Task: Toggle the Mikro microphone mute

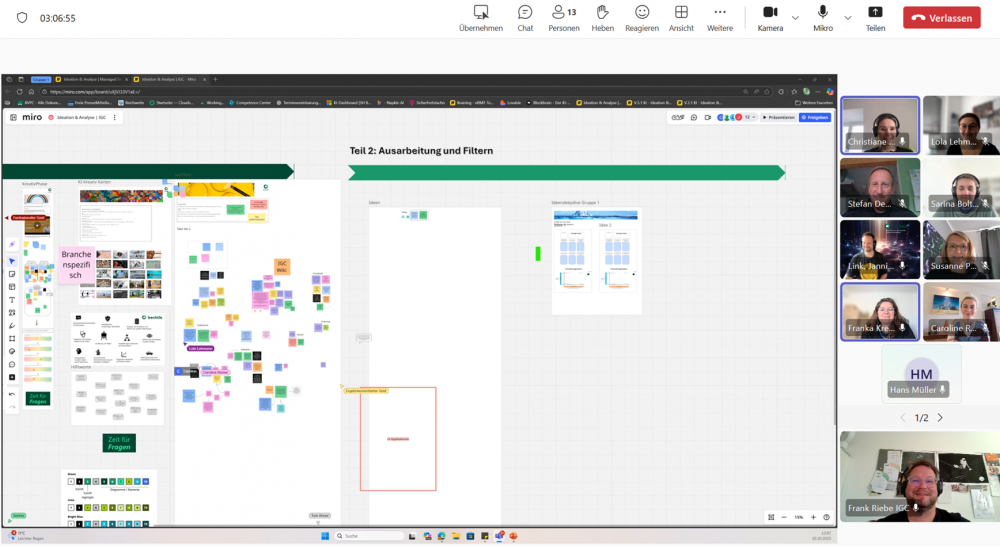Action: (823, 17)
